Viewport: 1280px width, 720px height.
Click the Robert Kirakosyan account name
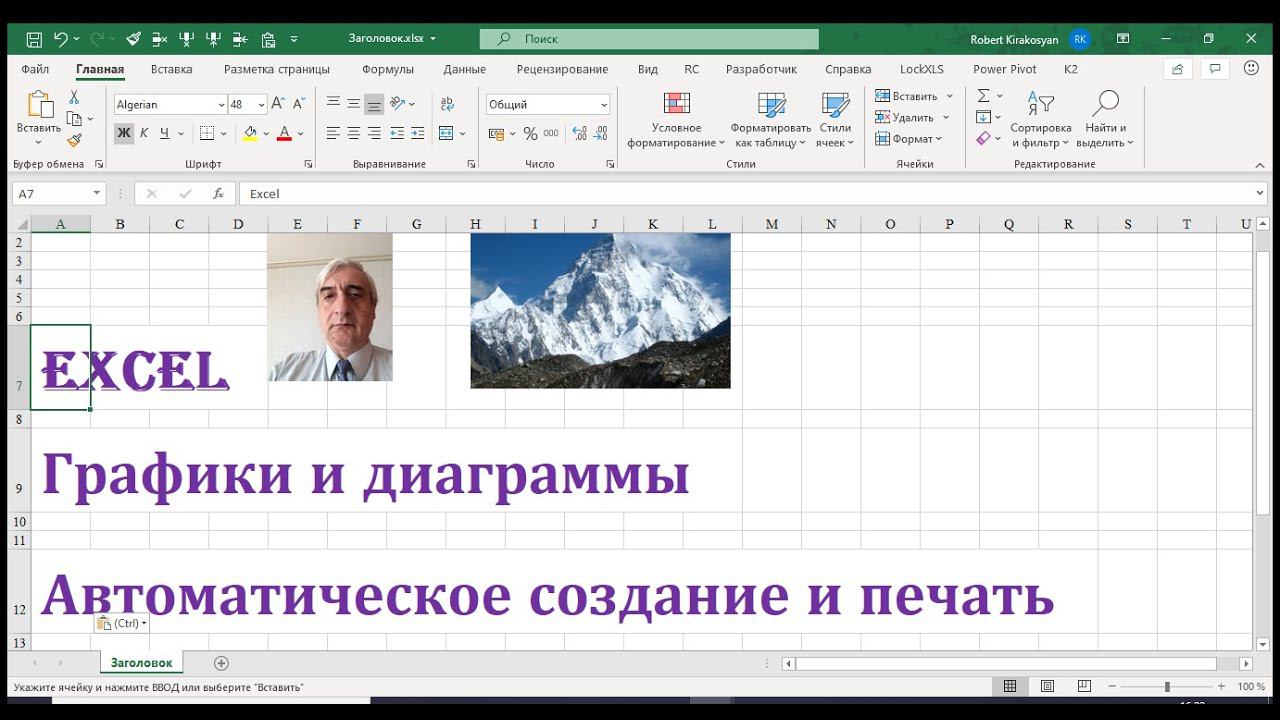click(1015, 39)
